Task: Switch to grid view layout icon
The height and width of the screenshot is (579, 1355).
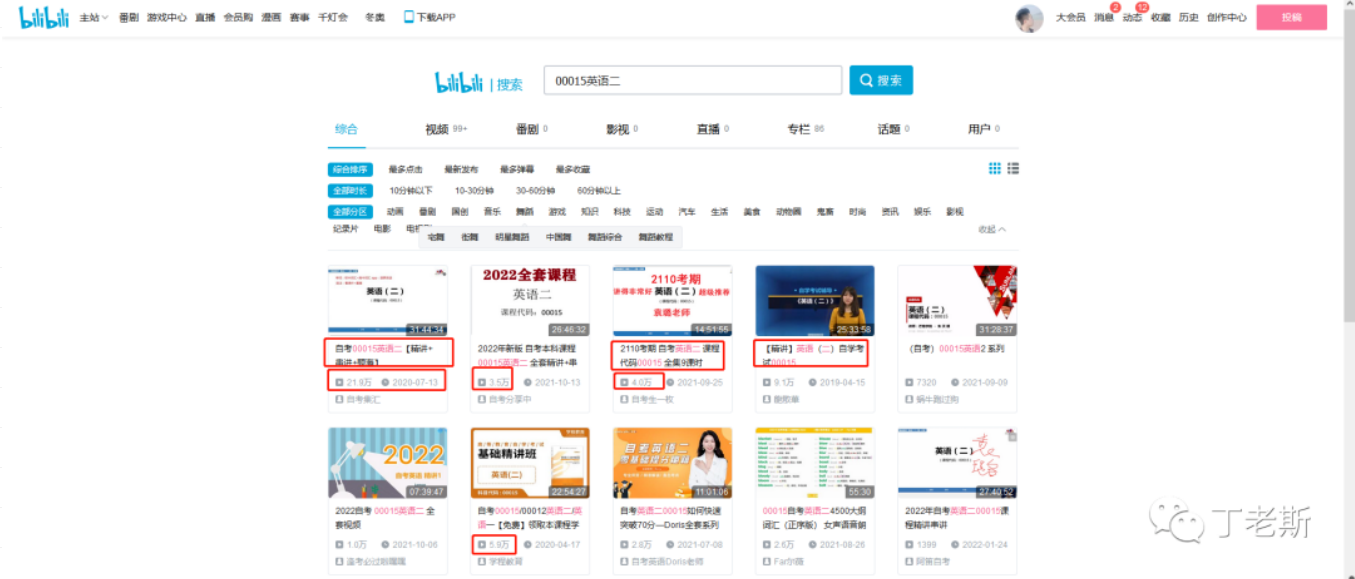Action: point(995,168)
